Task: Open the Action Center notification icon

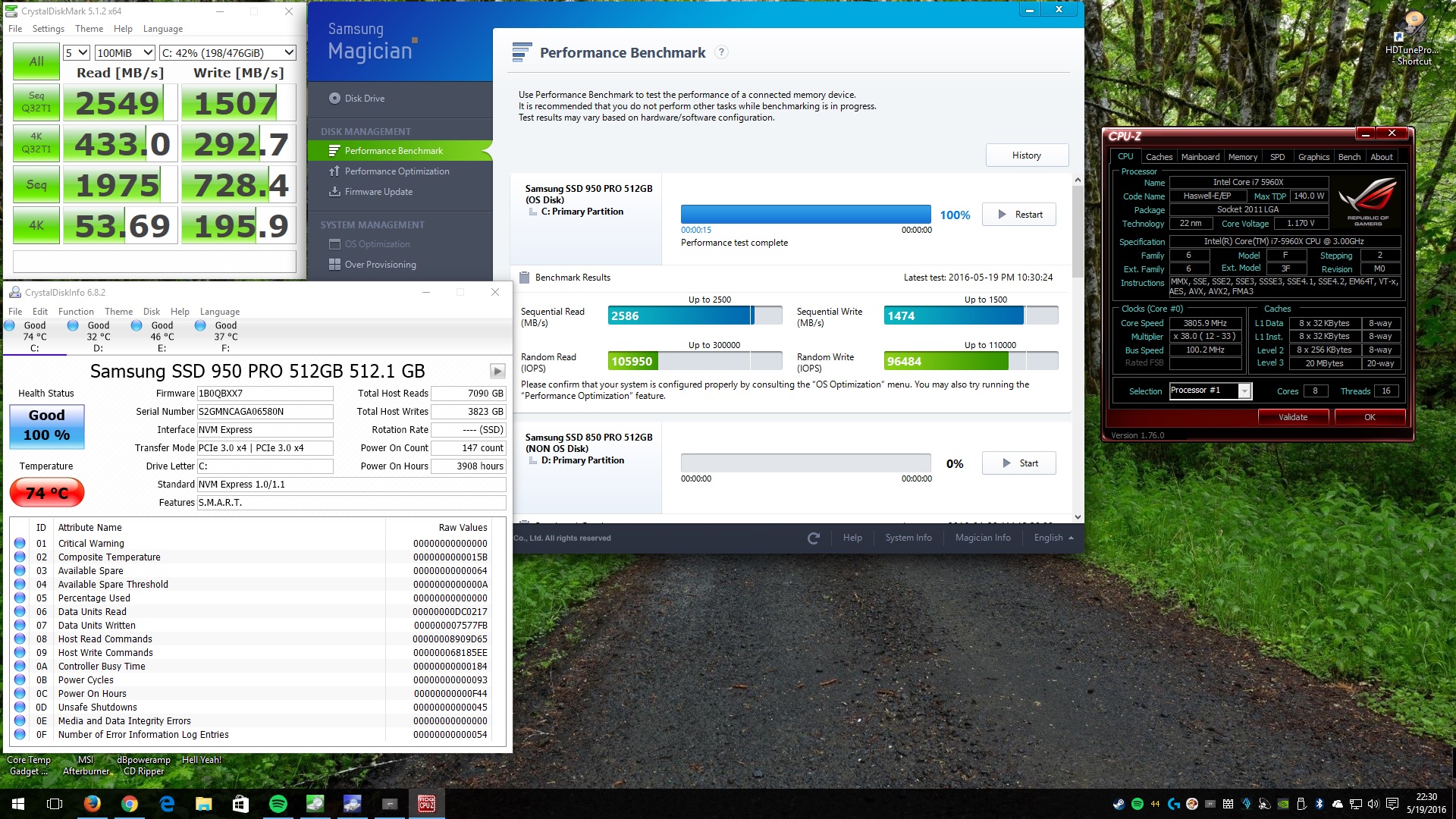Action: point(1392,804)
